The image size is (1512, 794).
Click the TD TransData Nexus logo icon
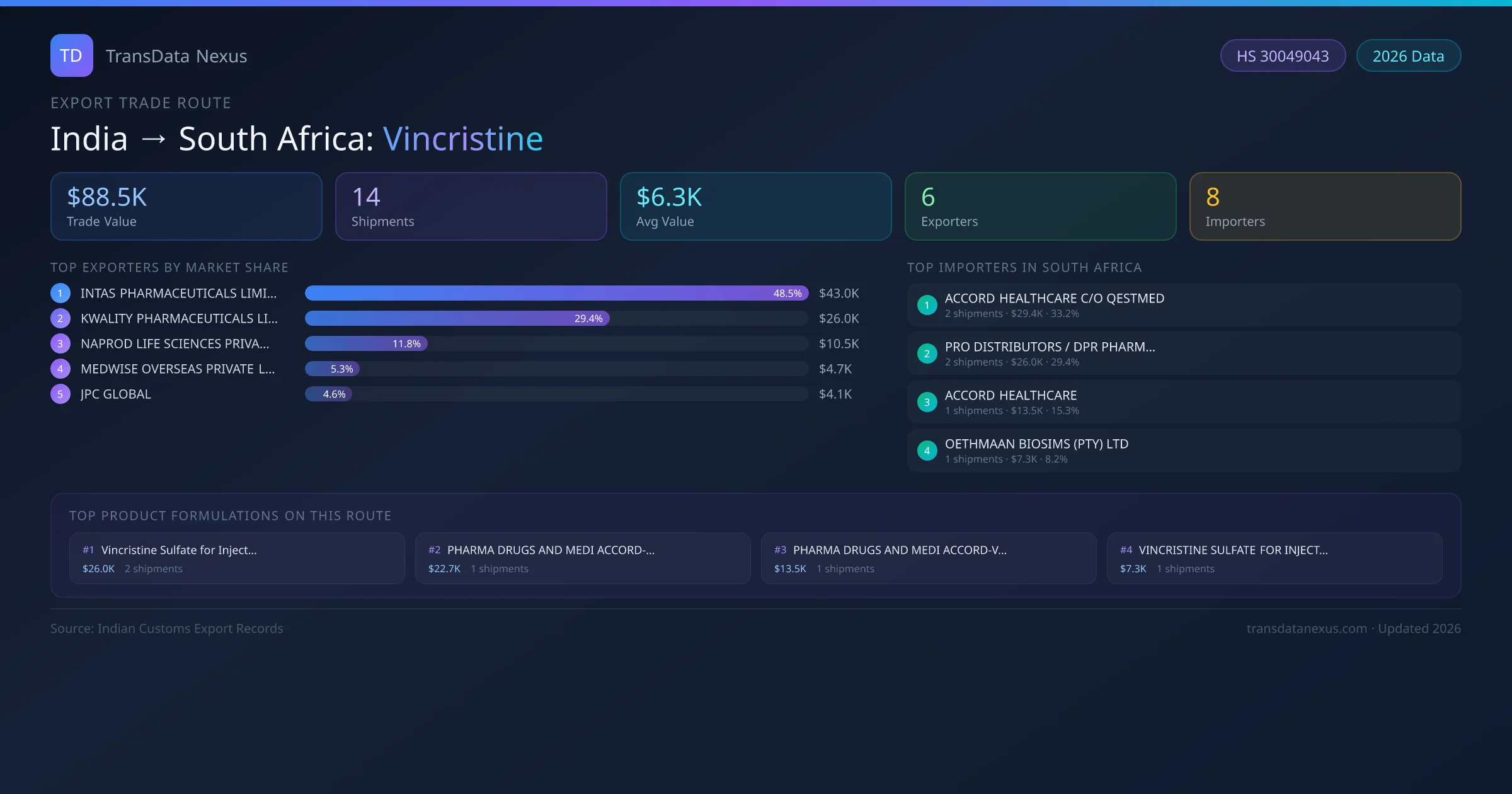point(71,55)
